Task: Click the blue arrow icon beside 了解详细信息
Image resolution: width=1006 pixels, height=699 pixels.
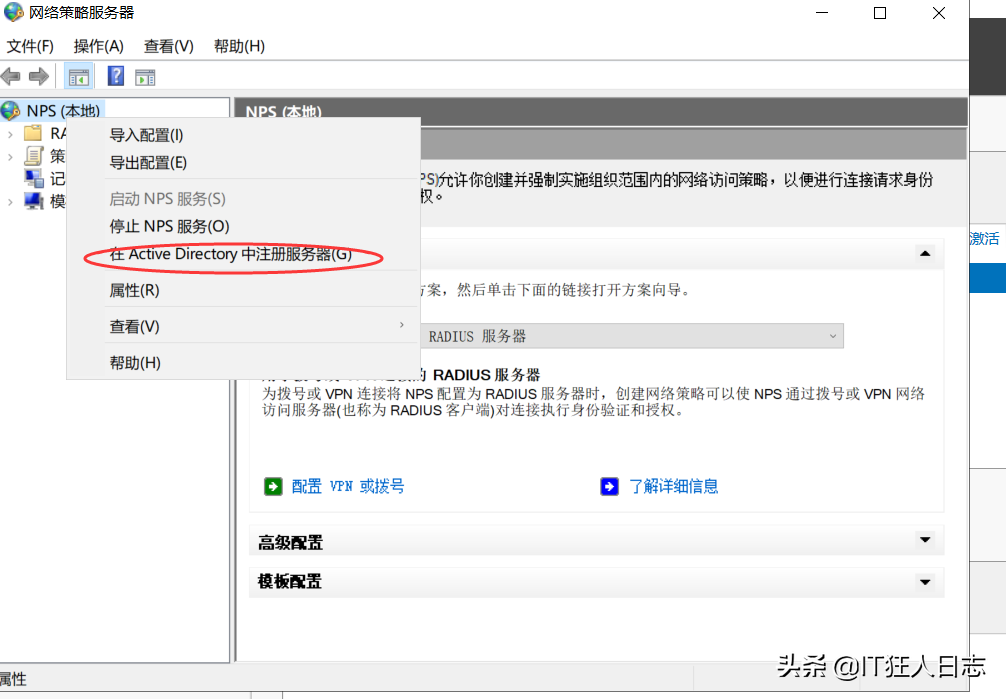Action: pyautogui.click(x=610, y=487)
